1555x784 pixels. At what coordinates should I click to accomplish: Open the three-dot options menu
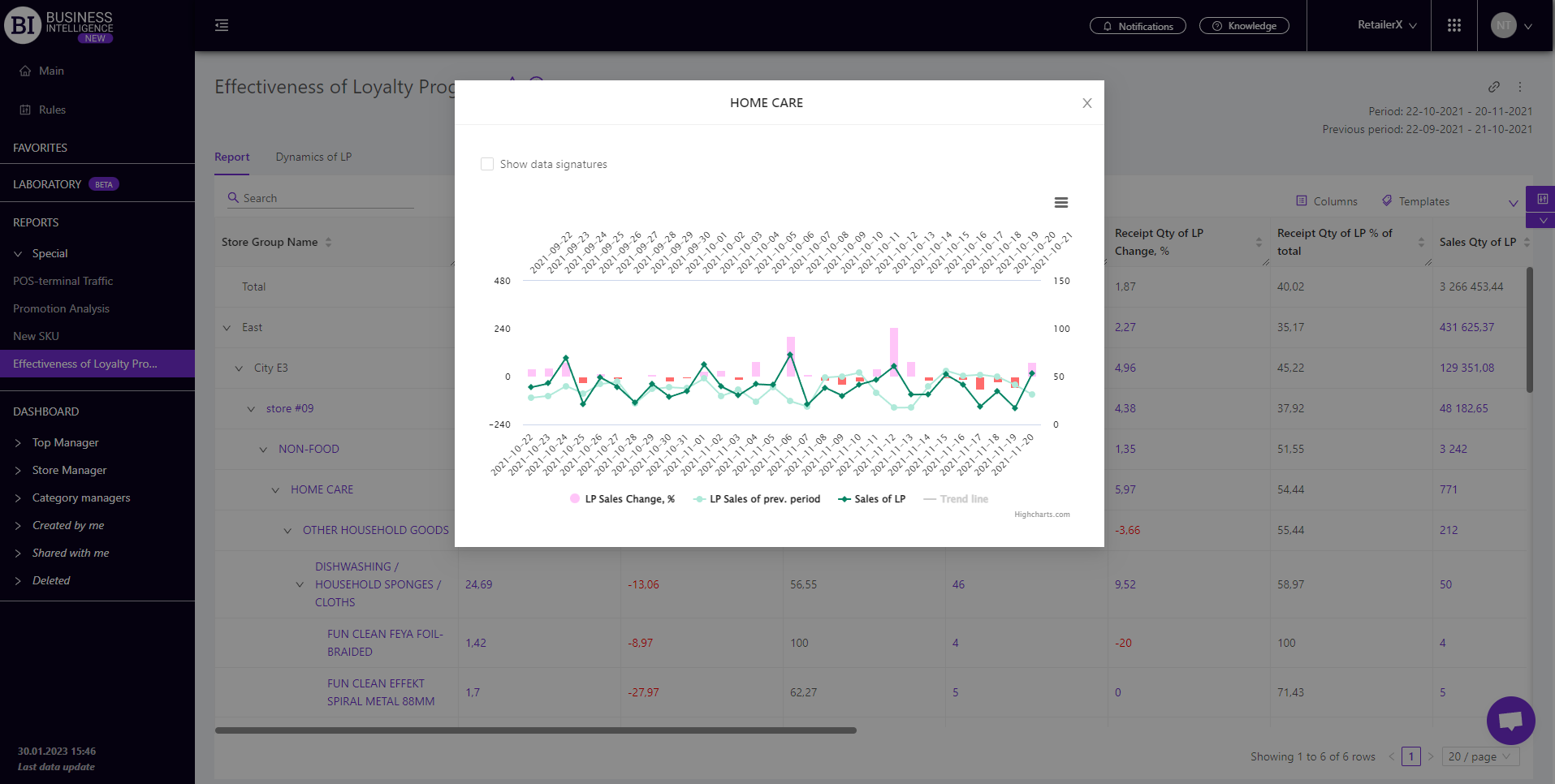1520,87
